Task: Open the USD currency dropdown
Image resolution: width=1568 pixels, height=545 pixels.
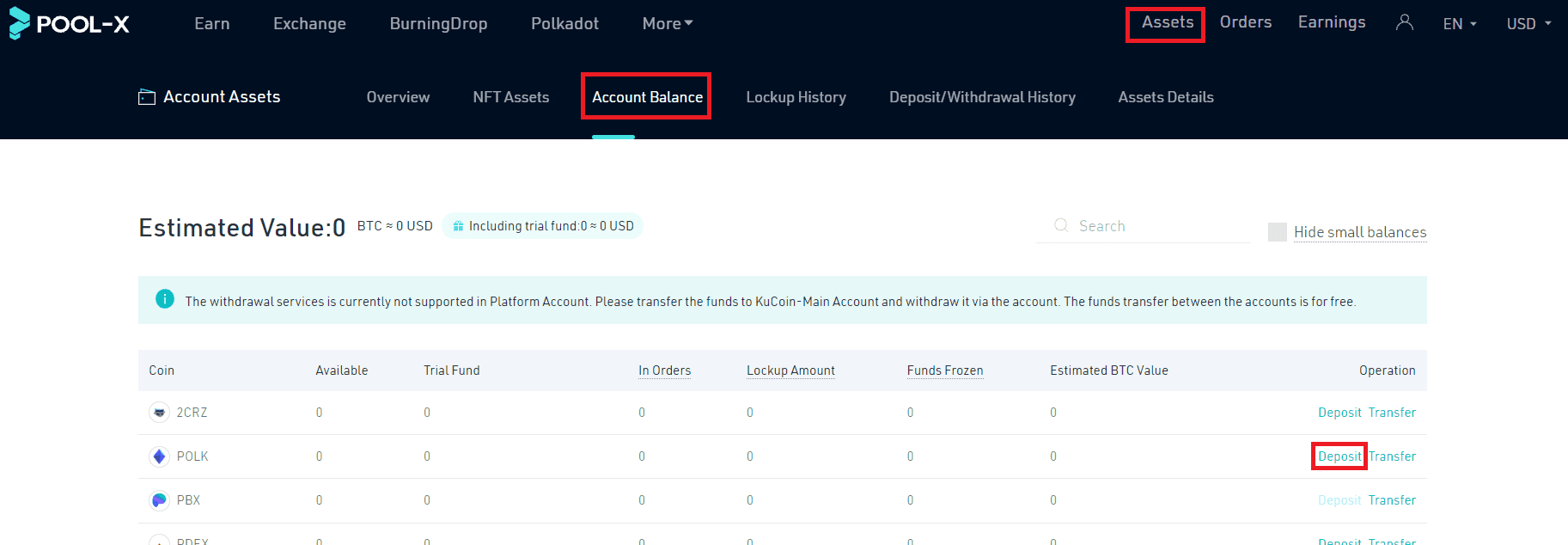Action: click(1528, 24)
